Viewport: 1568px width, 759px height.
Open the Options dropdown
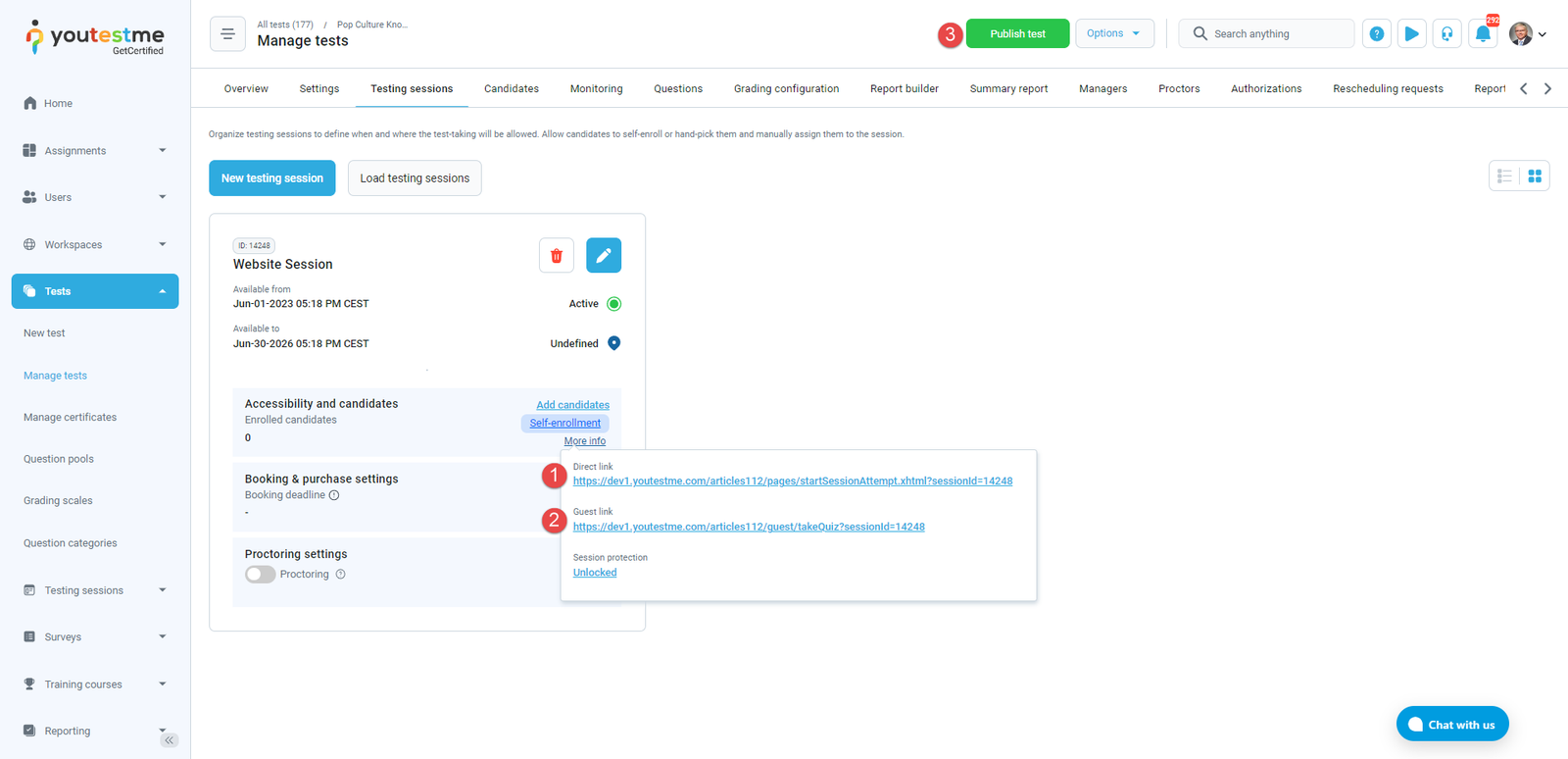pos(1114,33)
